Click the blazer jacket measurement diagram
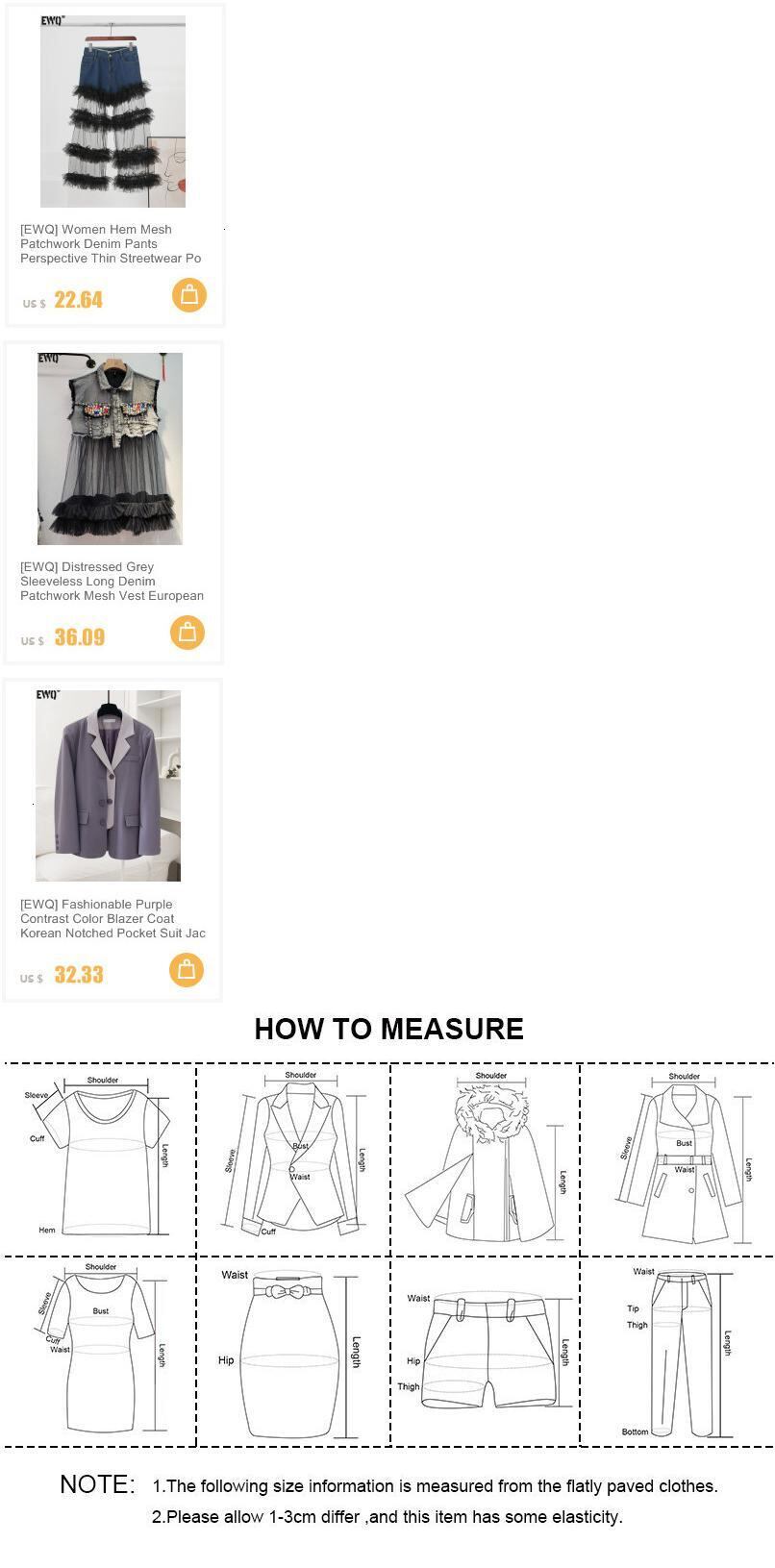Viewport: 775px width, 1568px height. click(x=294, y=1156)
